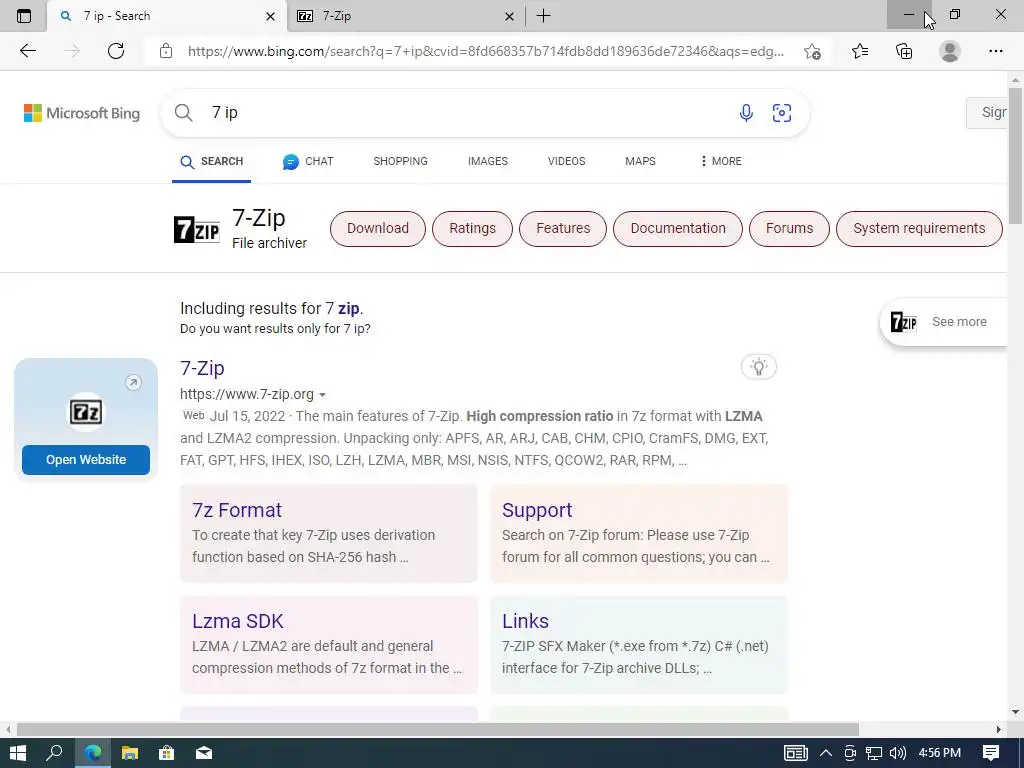Click the network tray icon

pyautogui.click(x=874, y=753)
